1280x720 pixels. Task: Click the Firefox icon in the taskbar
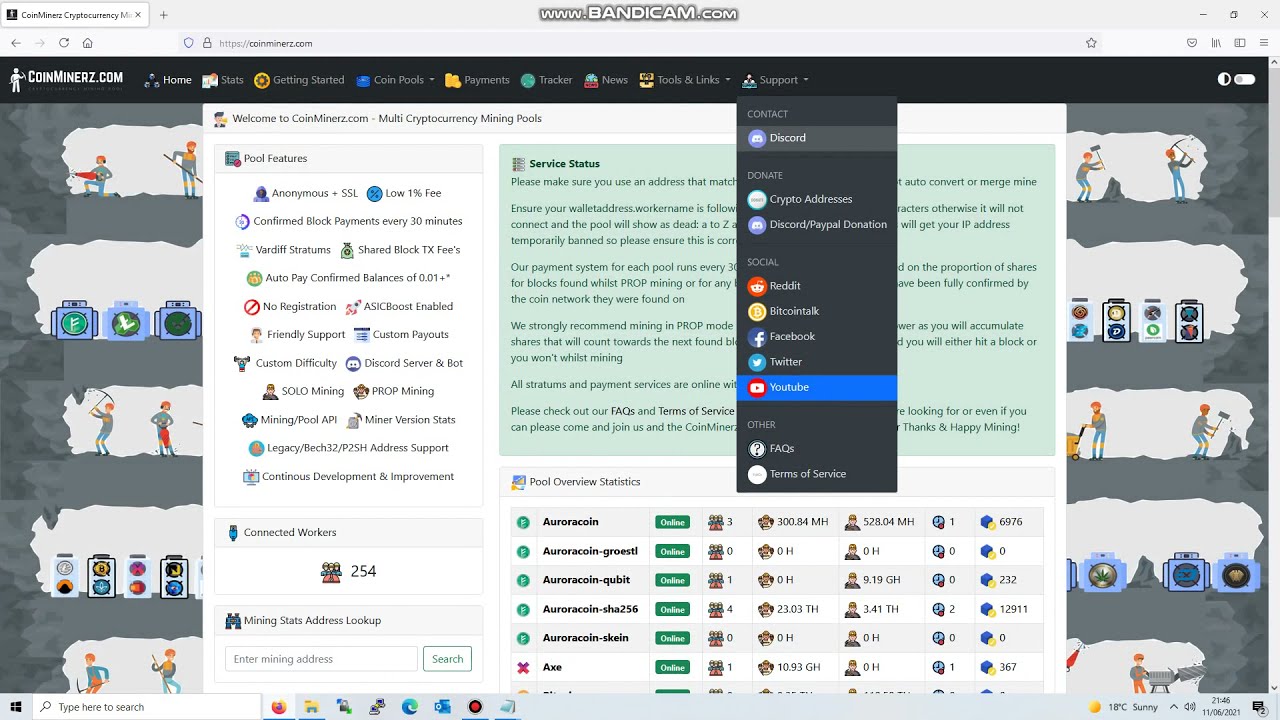(x=279, y=707)
